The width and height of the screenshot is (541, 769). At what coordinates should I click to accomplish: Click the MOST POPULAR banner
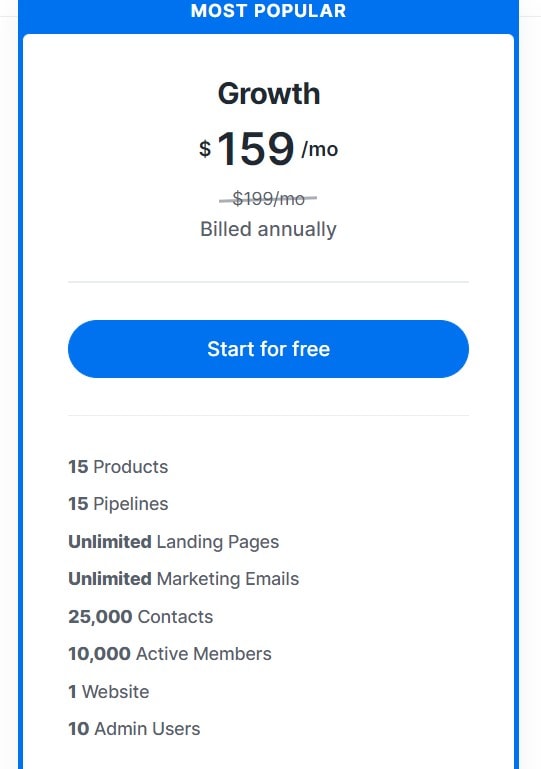pyautogui.click(x=268, y=11)
